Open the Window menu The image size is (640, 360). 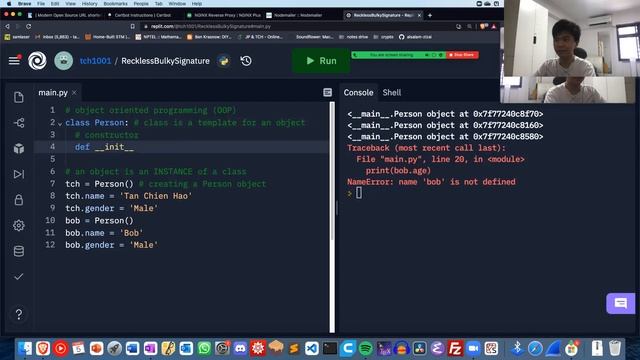pyautogui.click(x=177, y=3)
